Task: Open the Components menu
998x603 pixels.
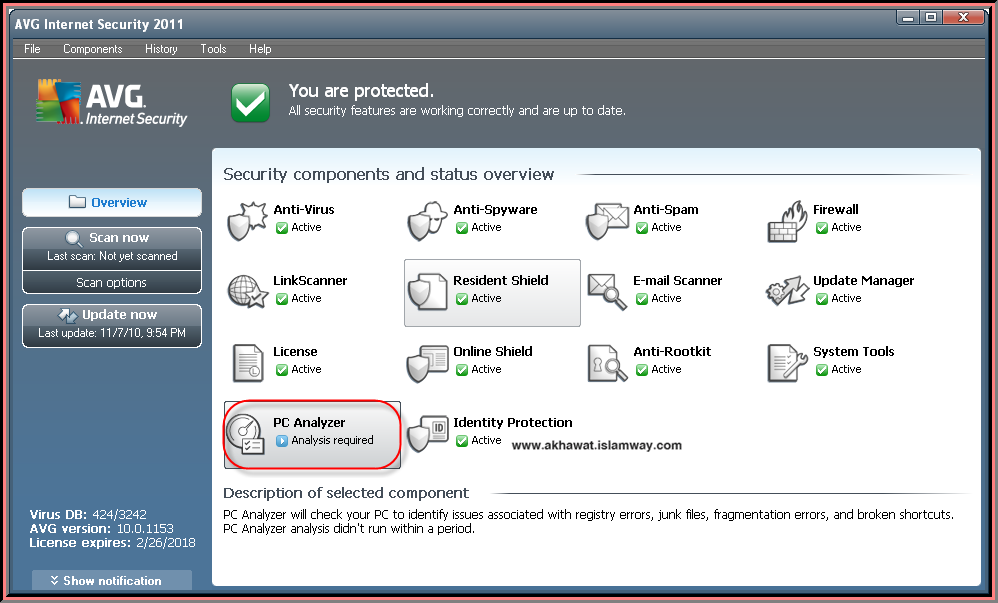Action: [x=92, y=49]
